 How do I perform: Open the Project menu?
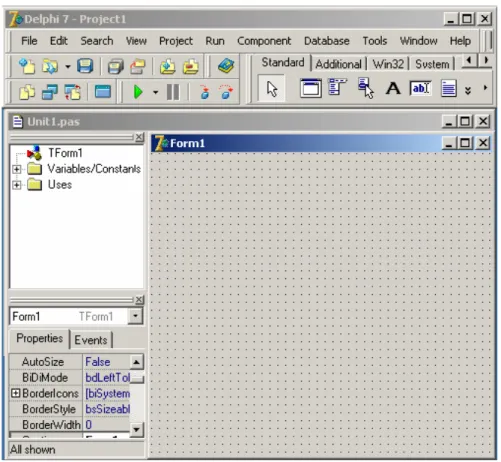[x=176, y=41]
